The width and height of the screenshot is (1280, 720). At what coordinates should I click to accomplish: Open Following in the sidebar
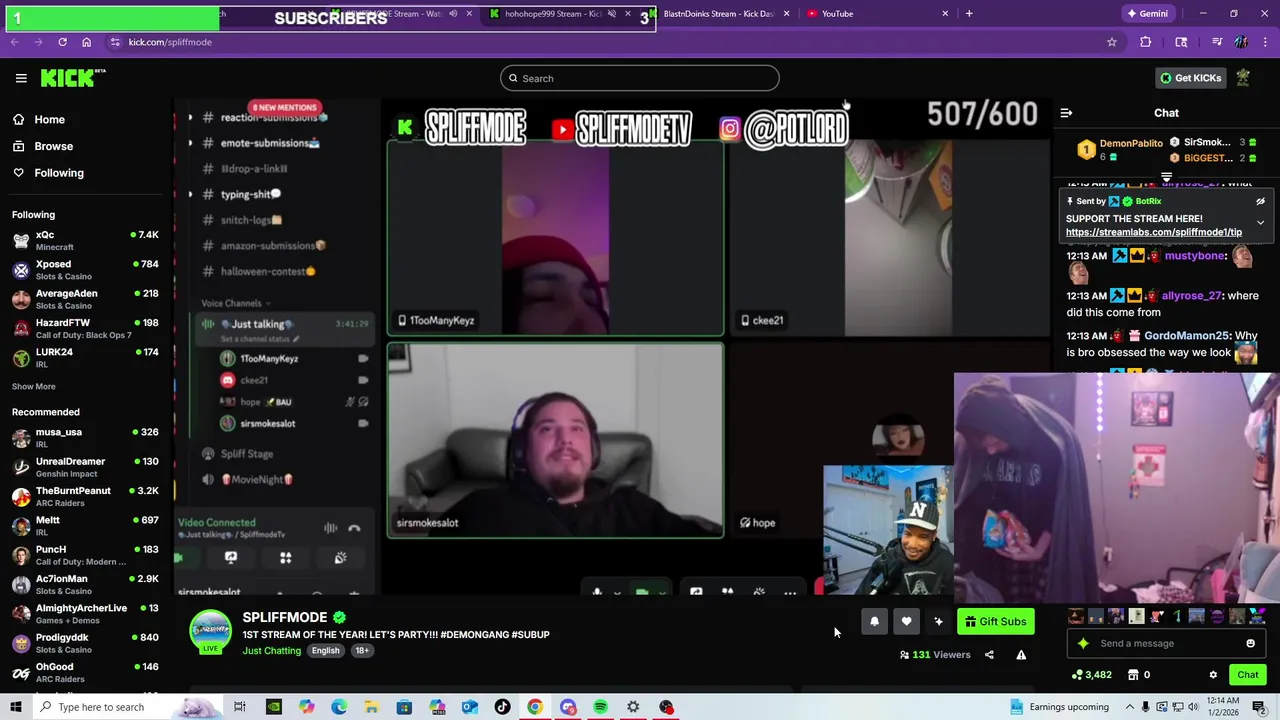[59, 173]
